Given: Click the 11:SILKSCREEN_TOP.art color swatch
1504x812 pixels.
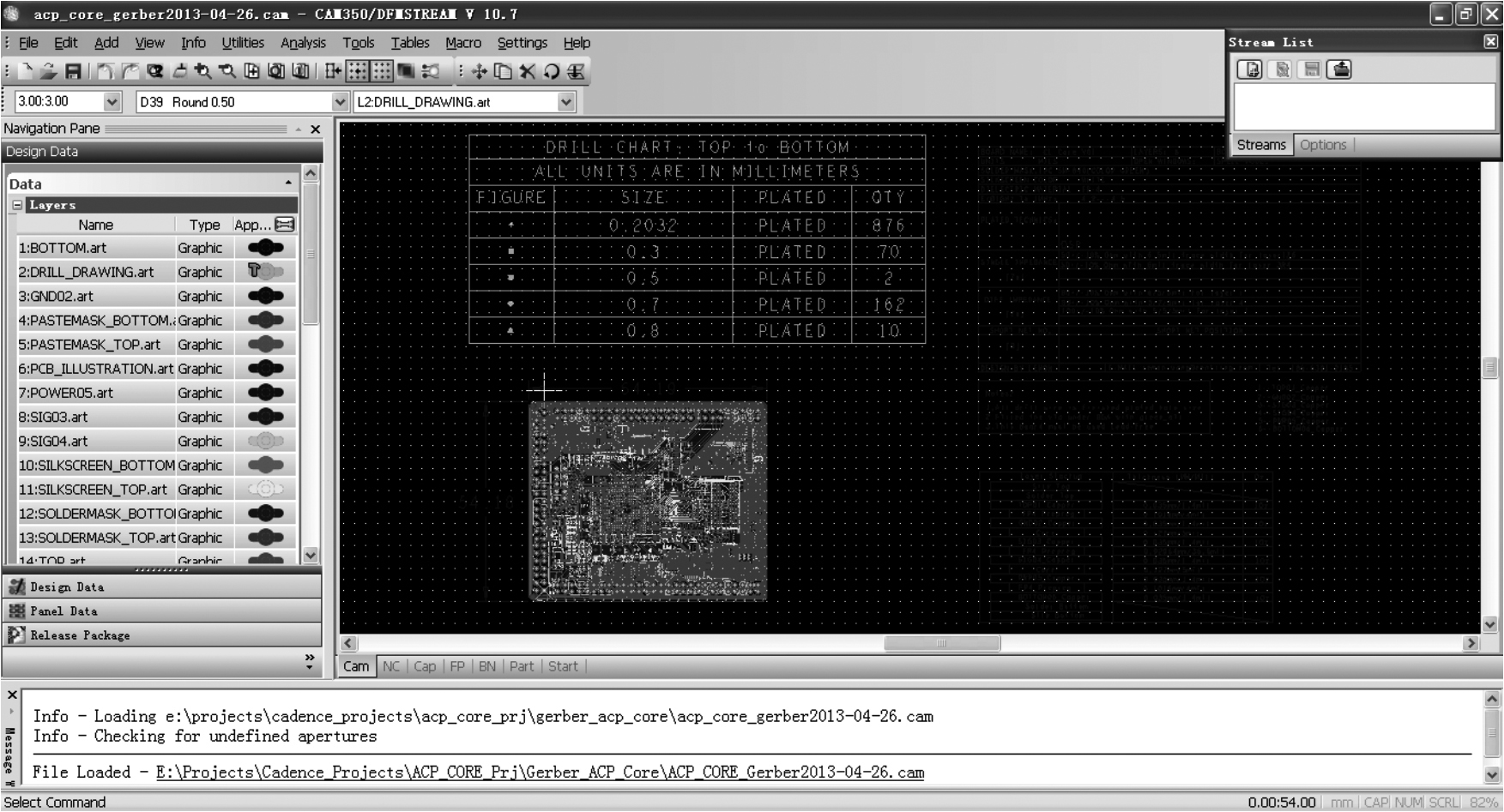Looking at the screenshot, I should [265, 490].
